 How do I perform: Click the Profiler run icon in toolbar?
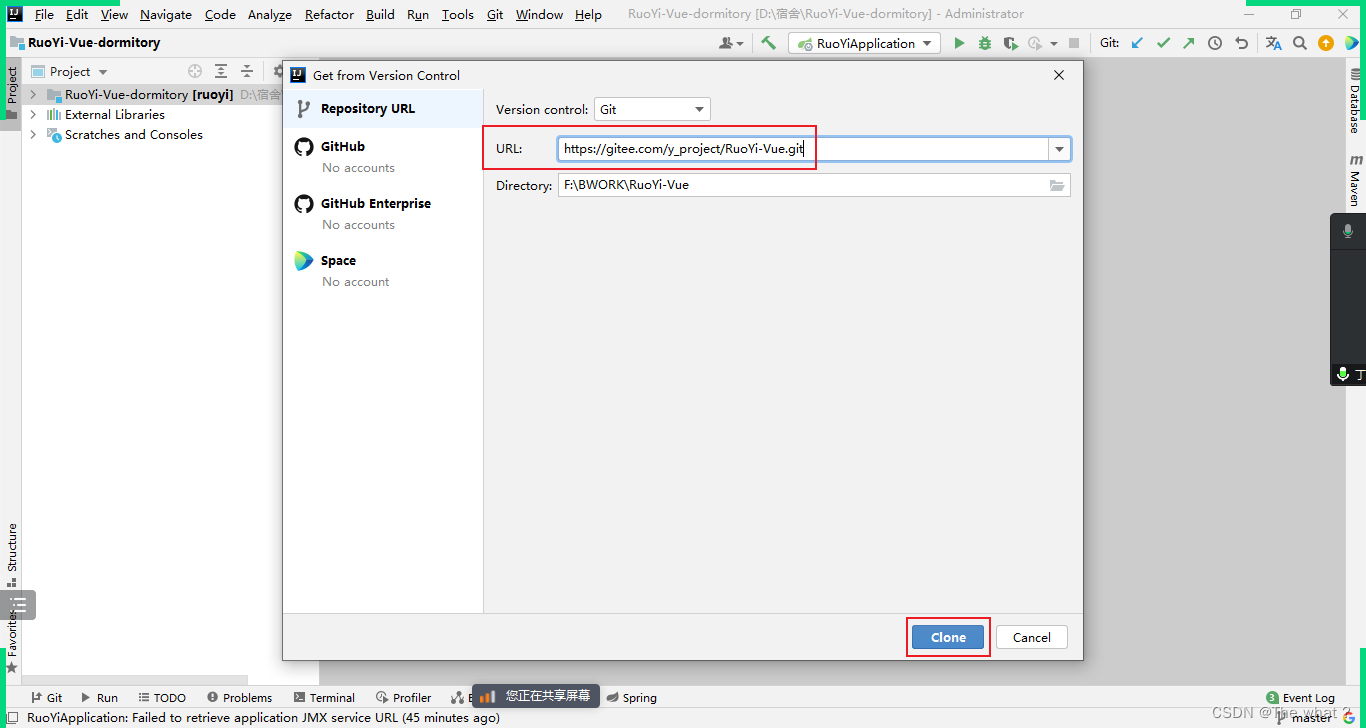pos(1035,43)
